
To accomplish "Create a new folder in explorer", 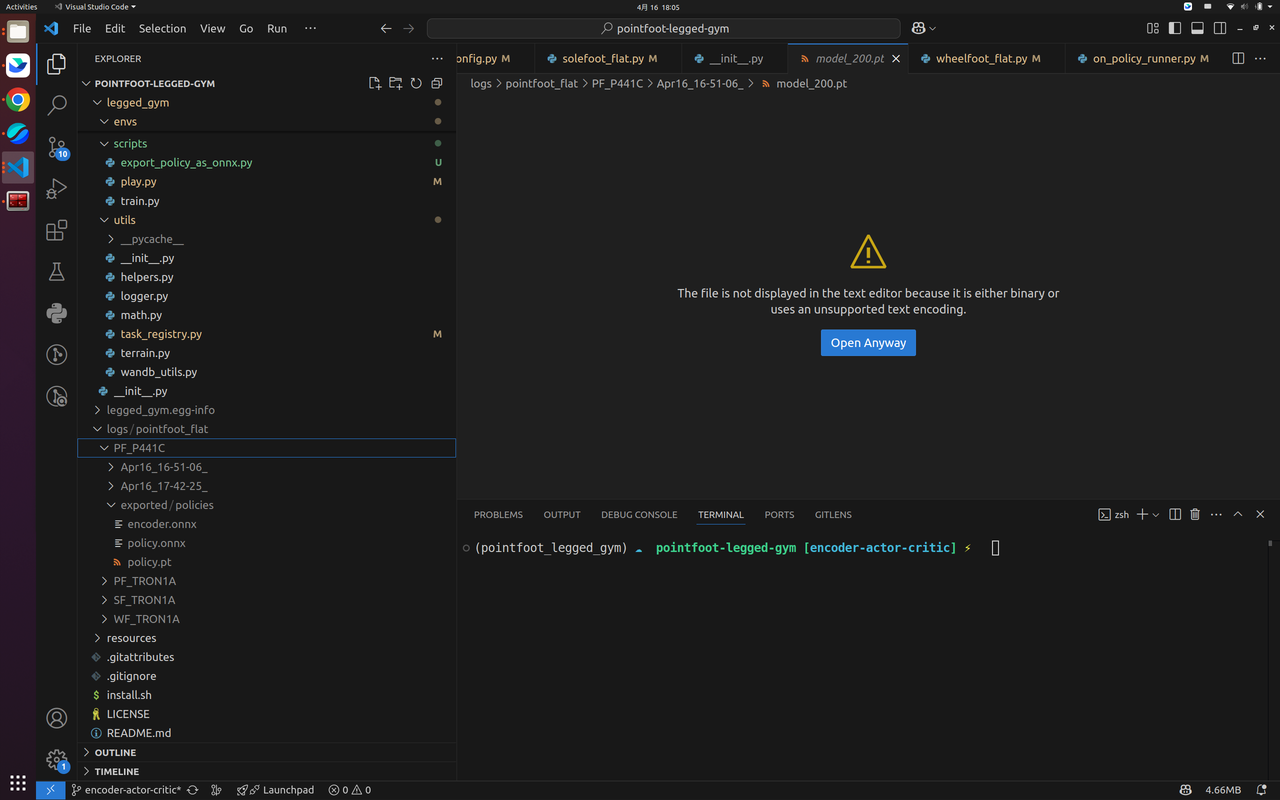I will (x=396, y=83).
